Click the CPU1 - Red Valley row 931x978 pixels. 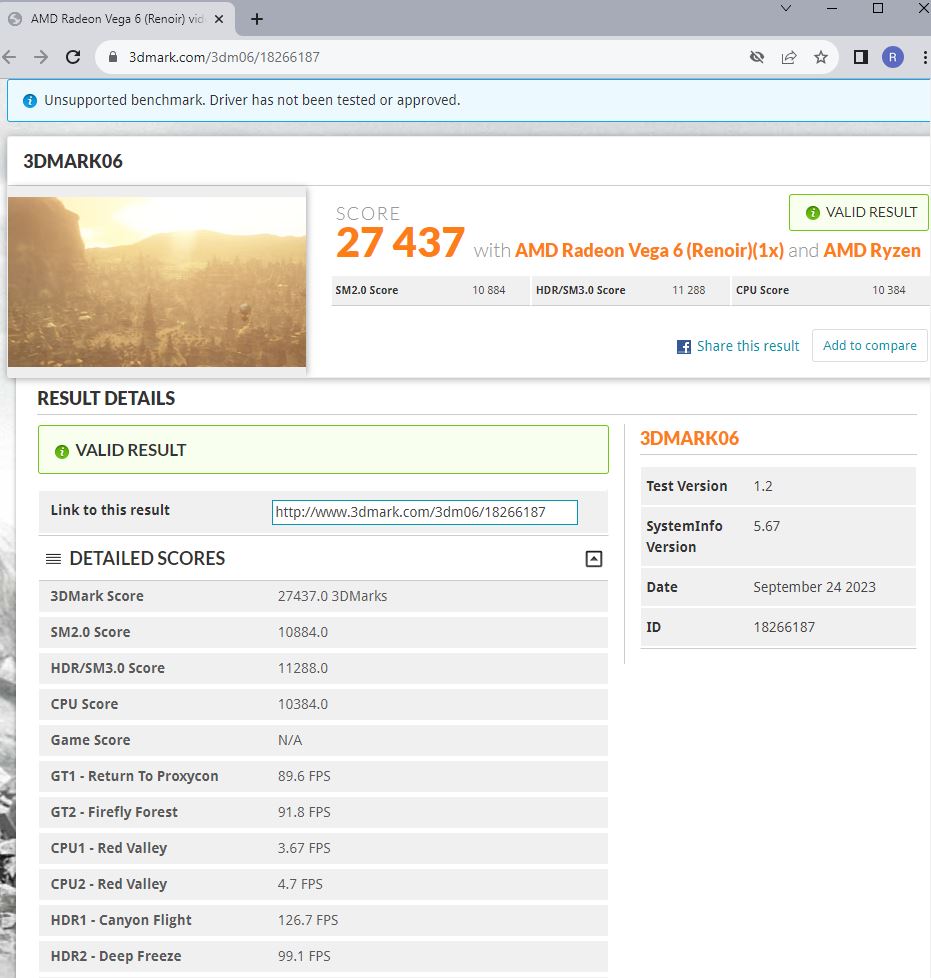323,848
